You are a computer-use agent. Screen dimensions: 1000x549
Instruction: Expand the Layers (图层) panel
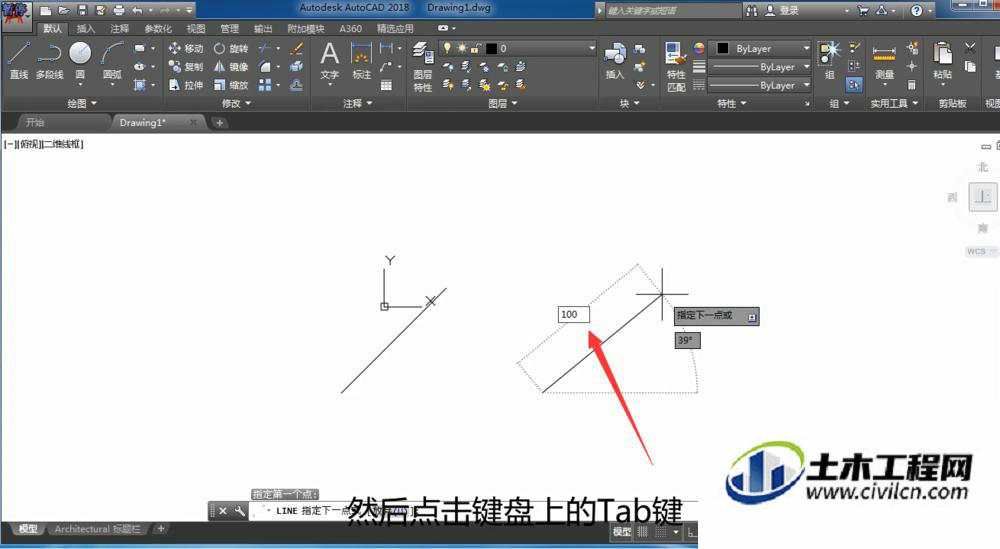point(503,103)
